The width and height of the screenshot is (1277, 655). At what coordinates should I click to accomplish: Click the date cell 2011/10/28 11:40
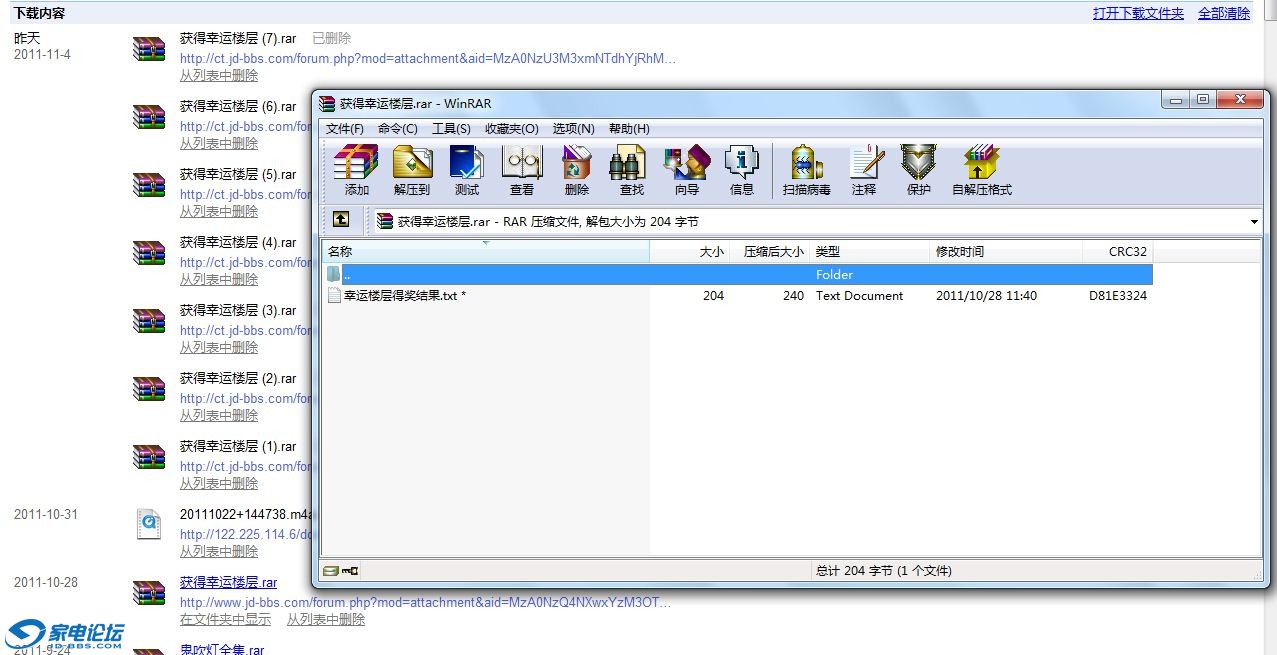986,296
